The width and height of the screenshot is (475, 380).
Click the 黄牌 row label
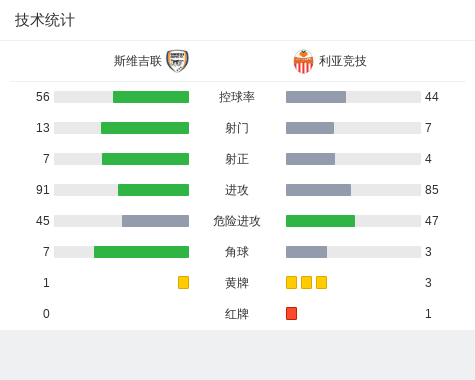237,283
